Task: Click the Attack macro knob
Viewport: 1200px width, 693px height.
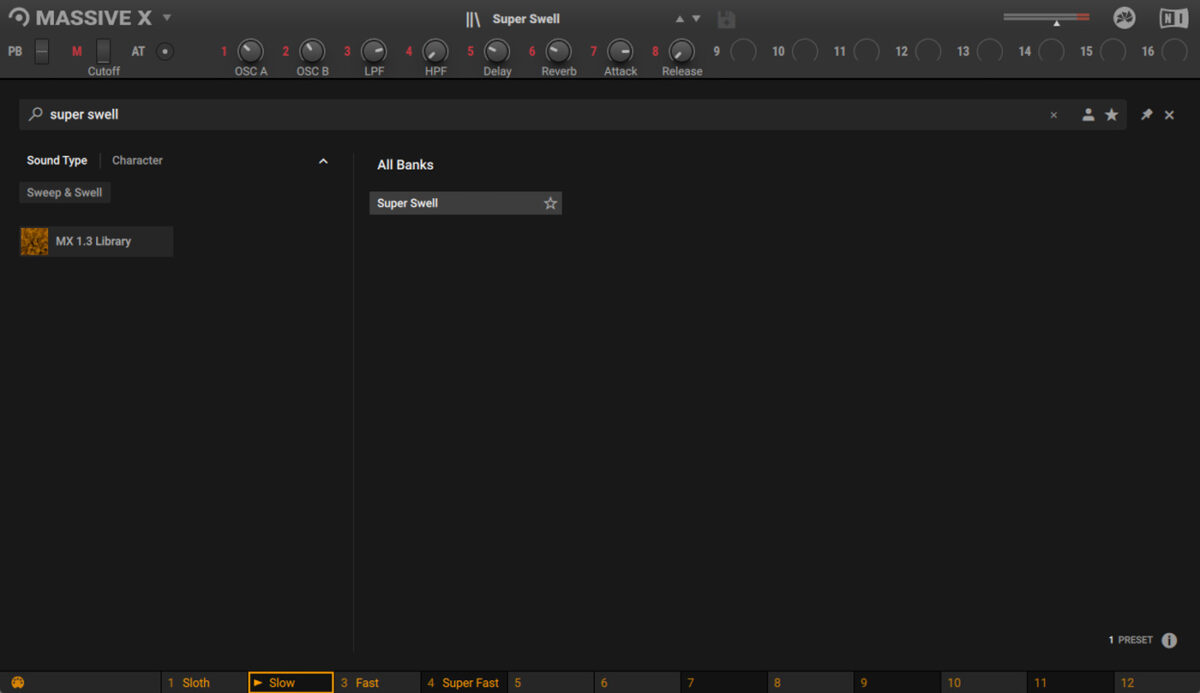Action: click(x=620, y=51)
